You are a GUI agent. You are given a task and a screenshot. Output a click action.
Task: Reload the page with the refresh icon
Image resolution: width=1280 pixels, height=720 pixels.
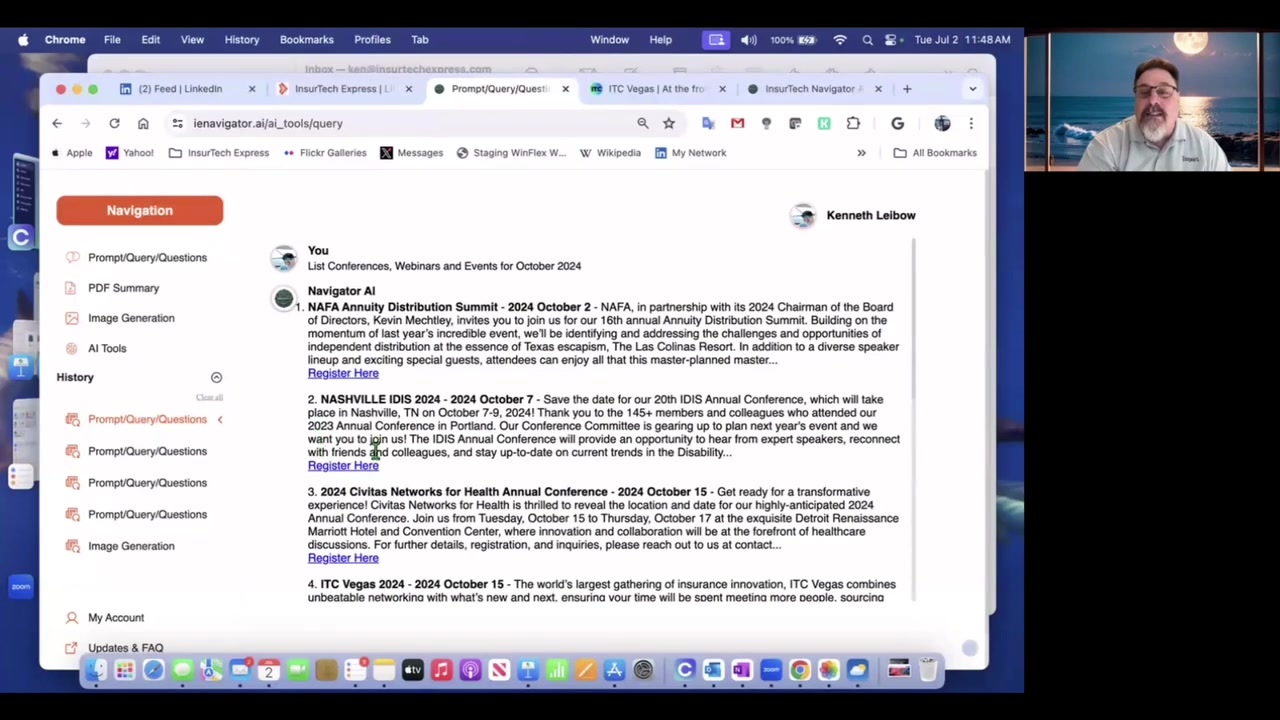[114, 123]
